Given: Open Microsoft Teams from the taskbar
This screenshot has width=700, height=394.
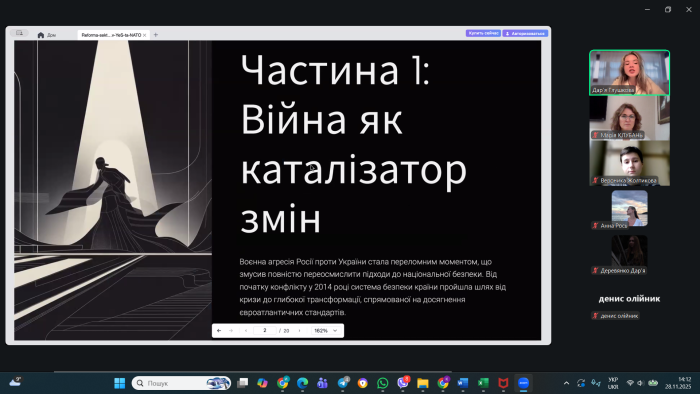Looking at the screenshot, I should [322, 383].
